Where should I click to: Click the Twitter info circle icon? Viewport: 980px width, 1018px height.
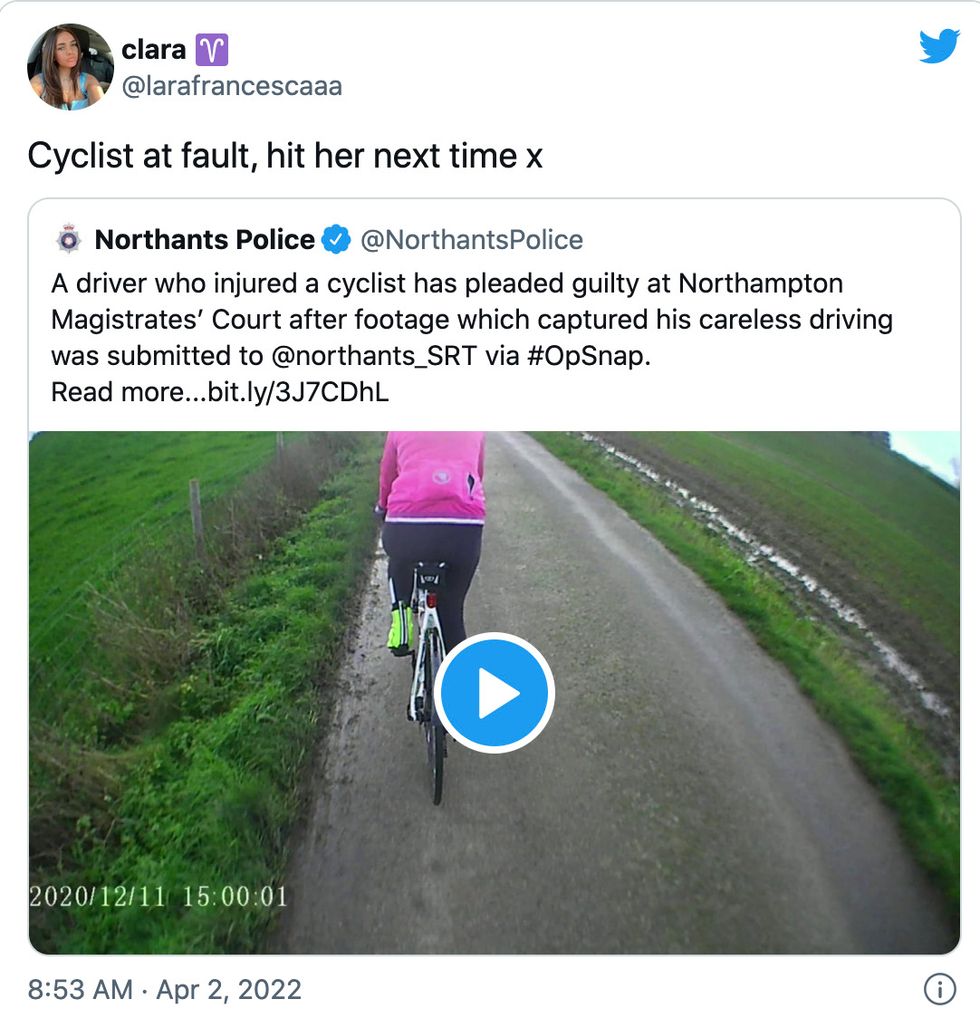coord(938,989)
